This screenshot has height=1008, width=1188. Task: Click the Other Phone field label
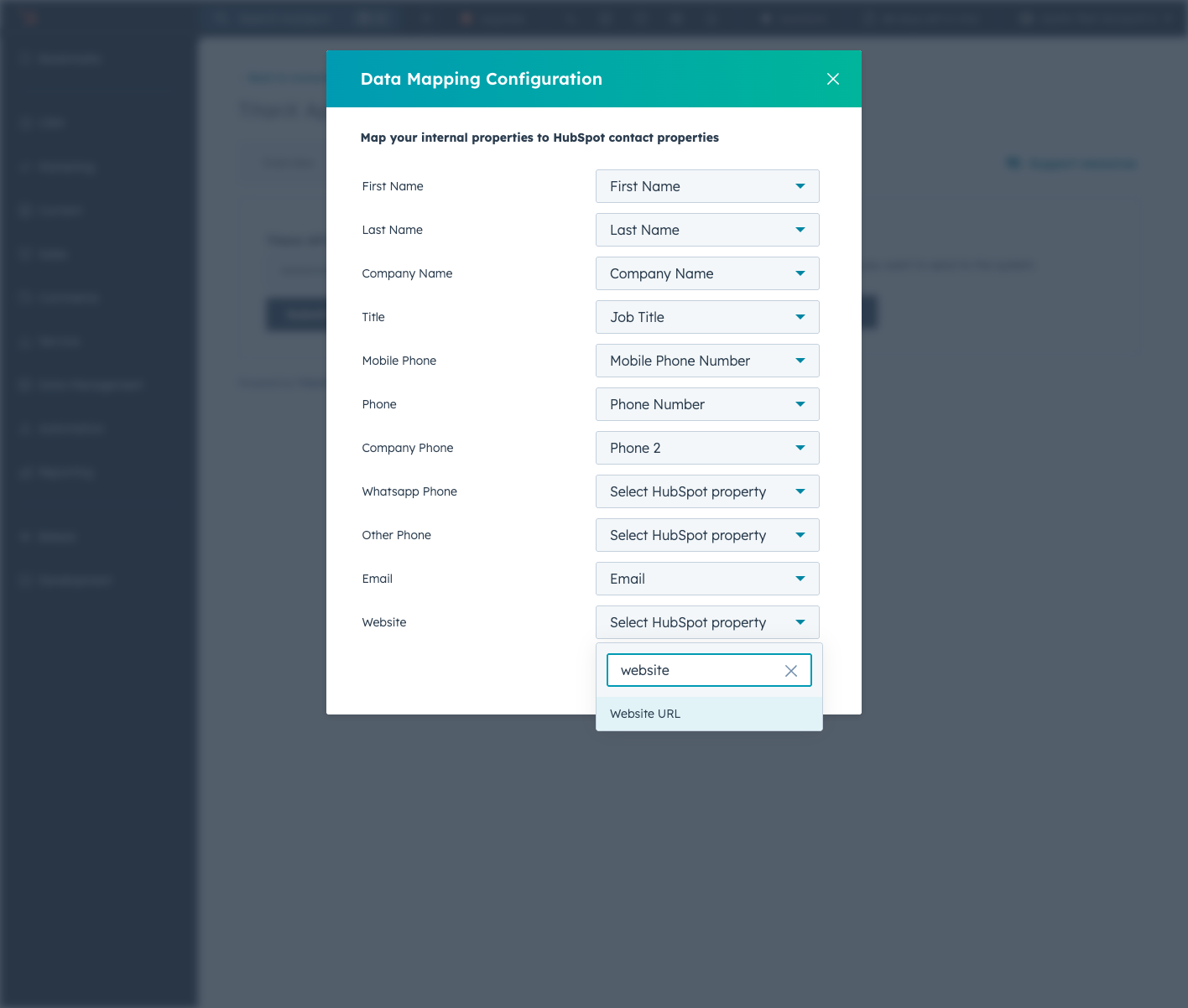(397, 535)
